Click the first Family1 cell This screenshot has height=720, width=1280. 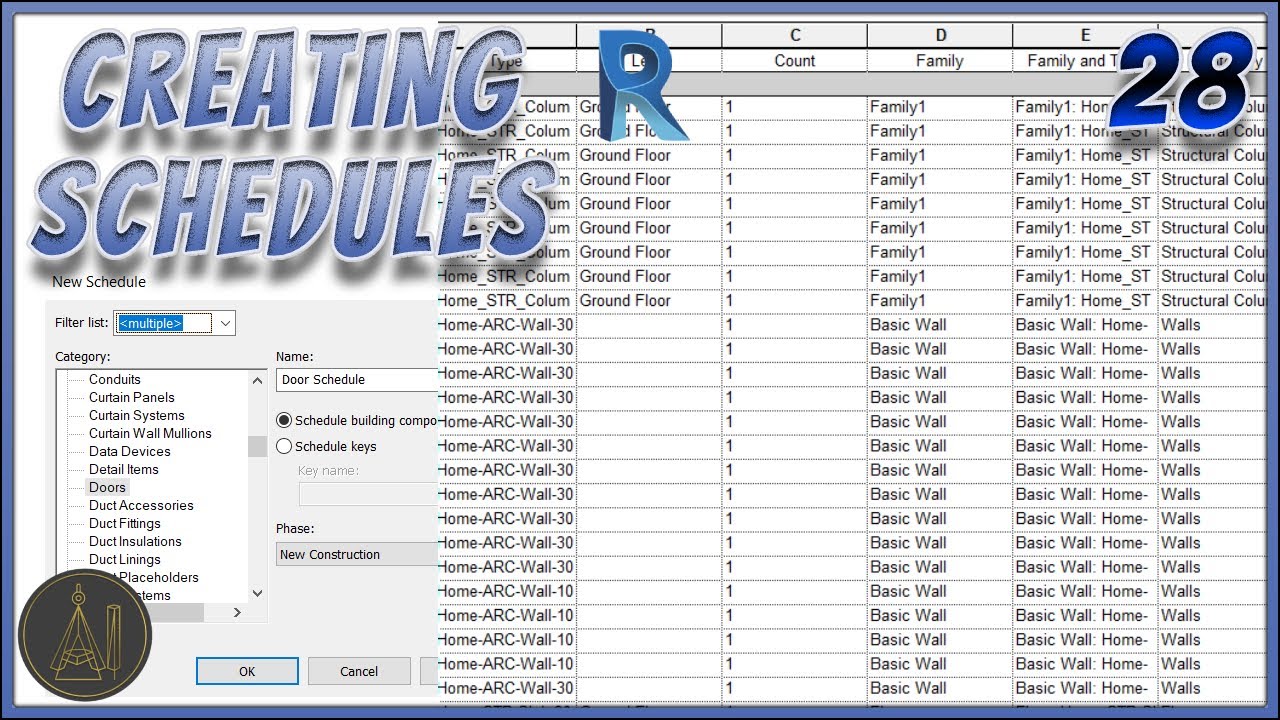940,107
